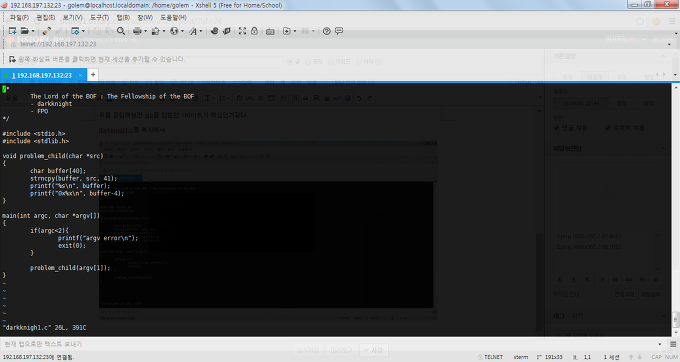Screen dimensions: 680x362
Task: Open the compose bar target dropdown
Action: [660, 344]
